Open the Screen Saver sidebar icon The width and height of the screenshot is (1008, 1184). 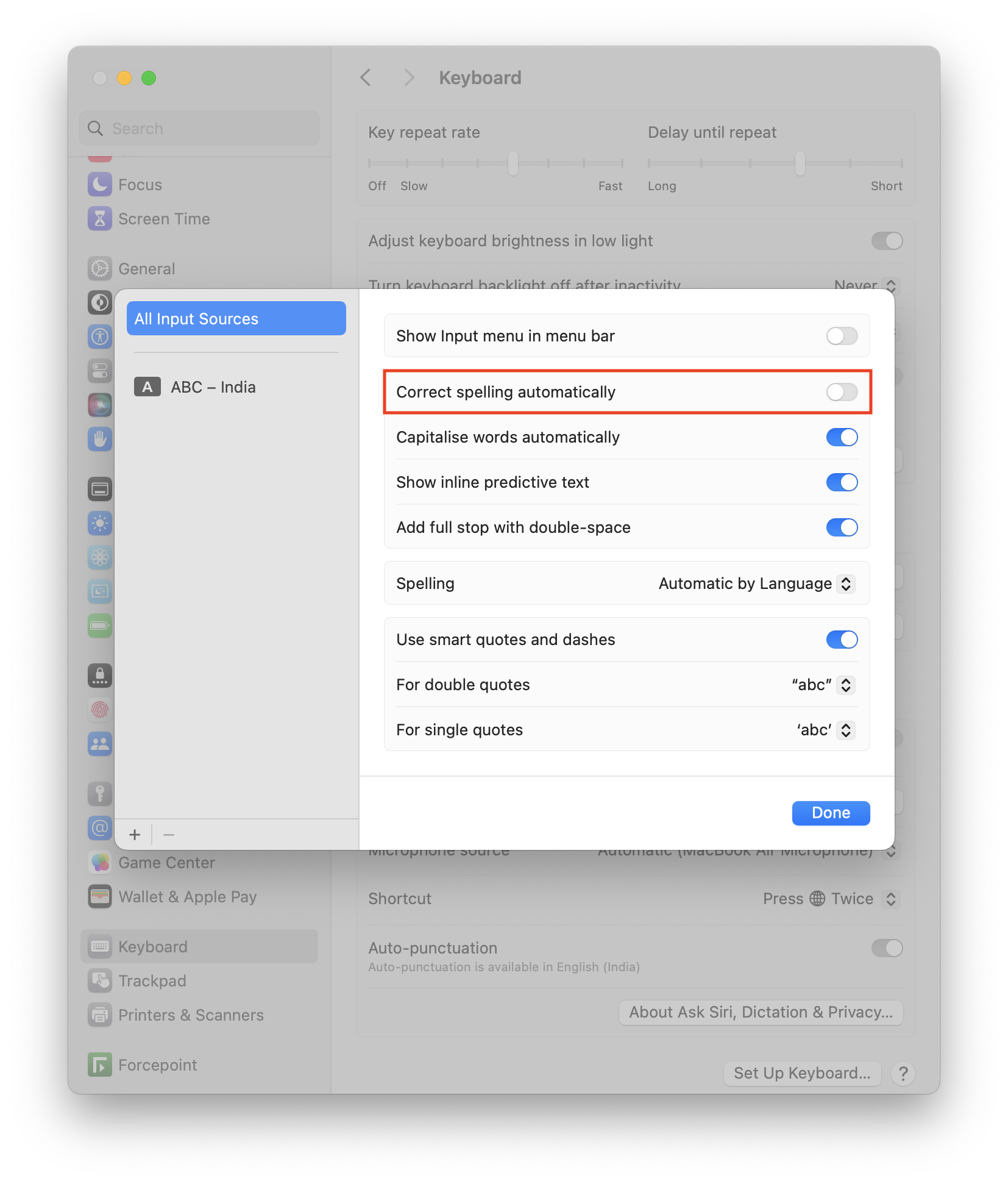pyautogui.click(x=100, y=591)
